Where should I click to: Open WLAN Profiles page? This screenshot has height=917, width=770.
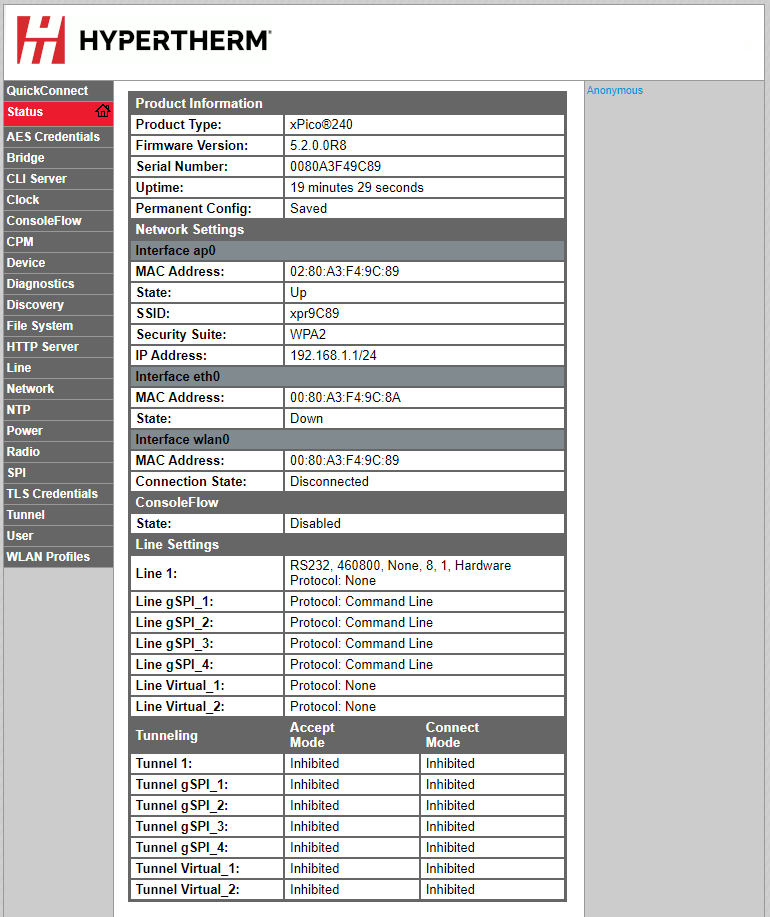click(x=48, y=557)
